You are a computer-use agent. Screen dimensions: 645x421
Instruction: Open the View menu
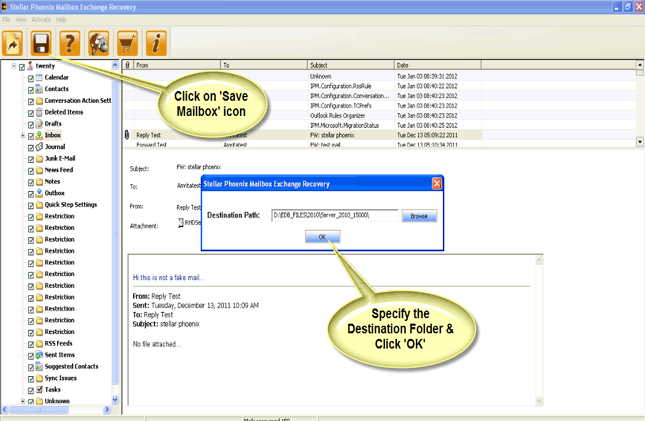[x=21, y=20]
